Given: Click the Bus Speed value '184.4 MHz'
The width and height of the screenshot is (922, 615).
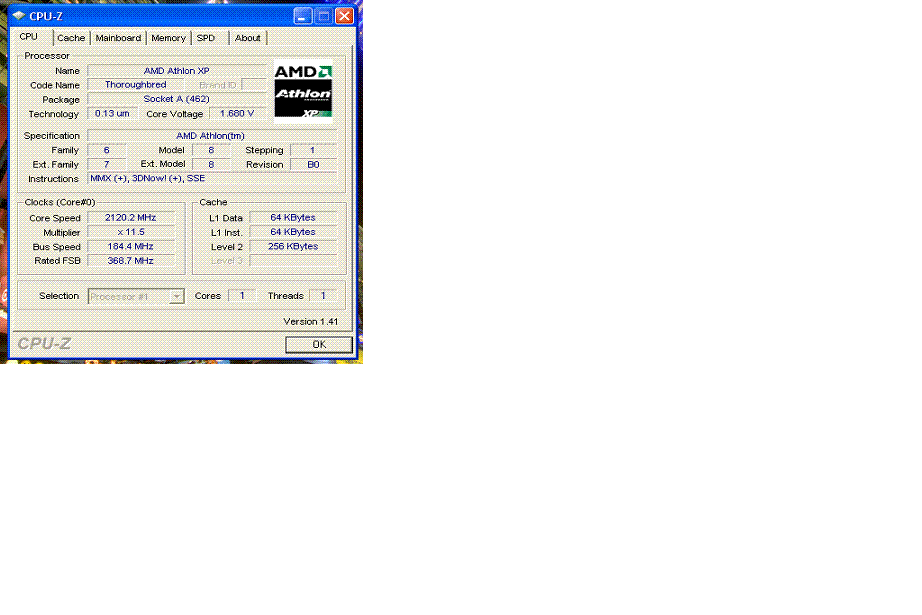Looking at the screenshot, I should click(131, 246).
